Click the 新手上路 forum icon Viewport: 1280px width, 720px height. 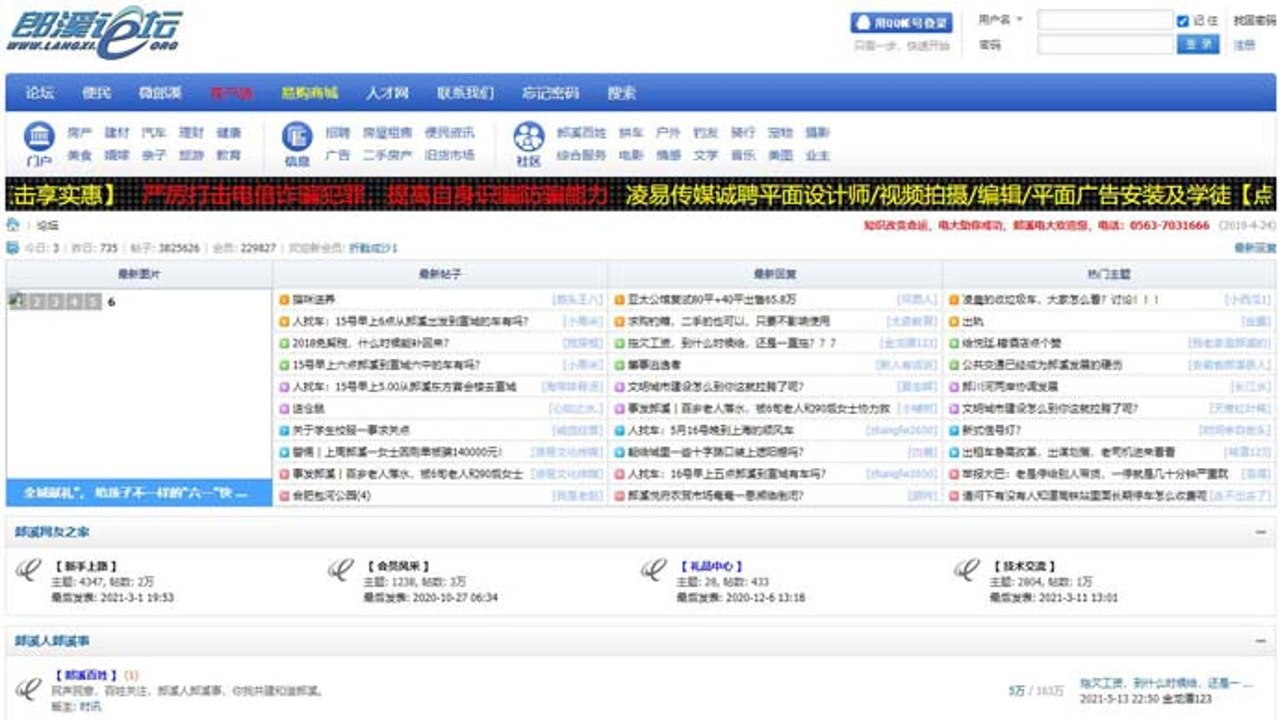tap(29, 570)
